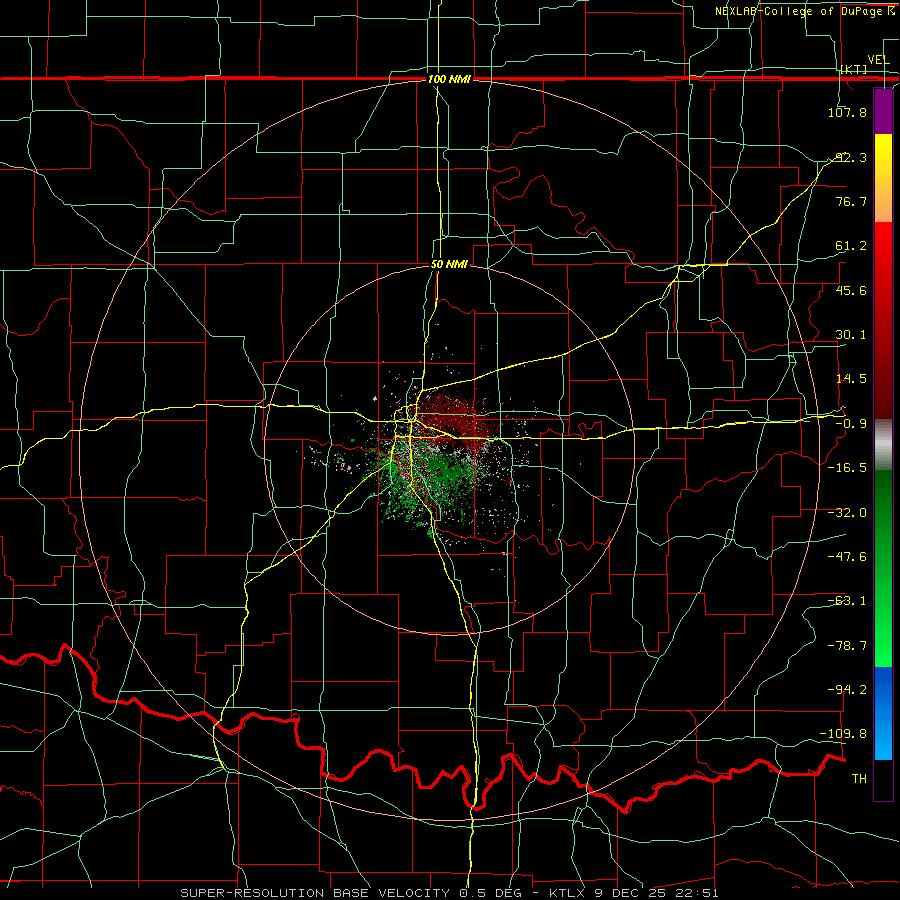Click the Super-Resolution Base Velocity caption

449,893
